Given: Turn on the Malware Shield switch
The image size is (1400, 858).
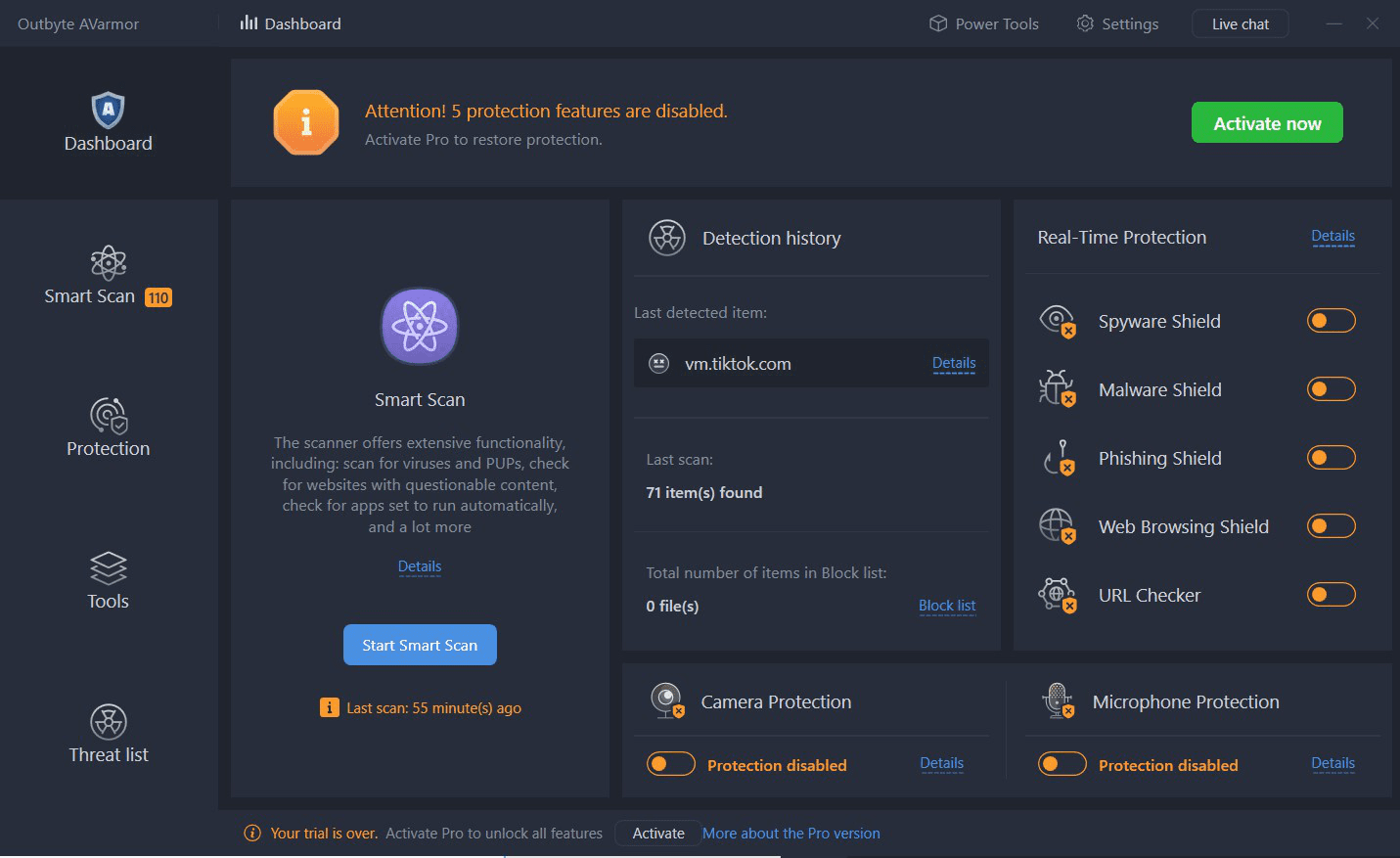Looking at the screenshot, I should [x=1331, y=389].
